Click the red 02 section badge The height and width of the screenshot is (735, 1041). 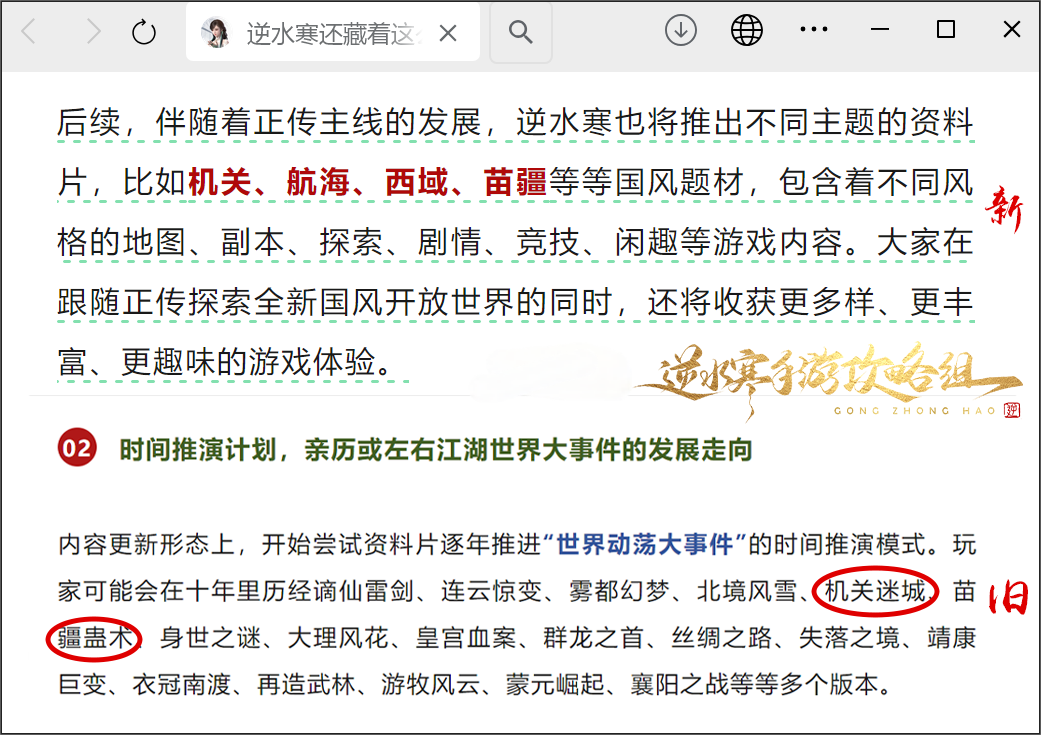tap(77, 448)
